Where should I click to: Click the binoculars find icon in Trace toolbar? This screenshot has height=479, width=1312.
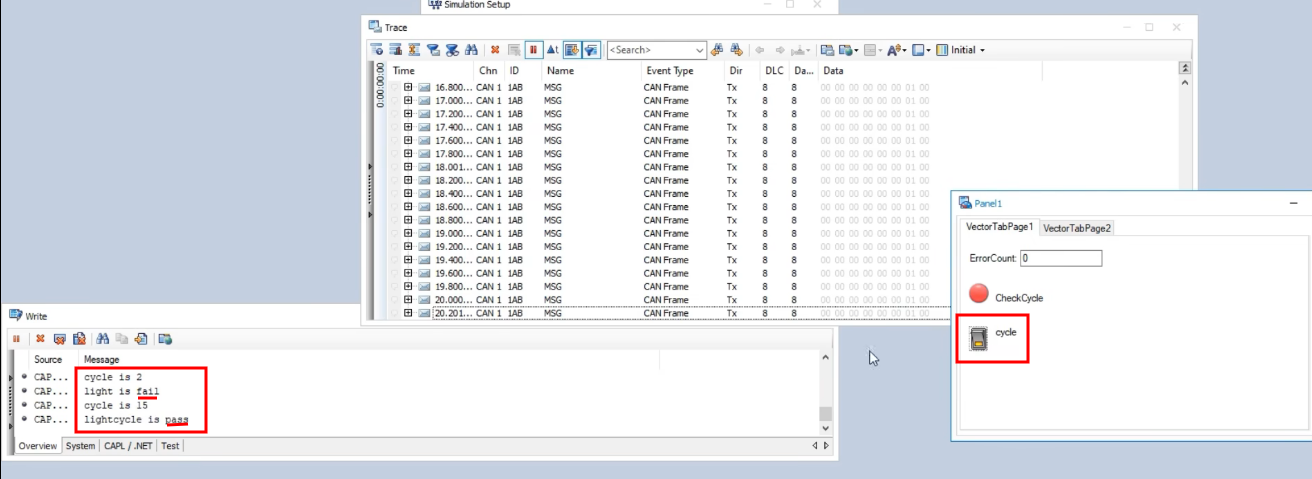coord(471,49)
